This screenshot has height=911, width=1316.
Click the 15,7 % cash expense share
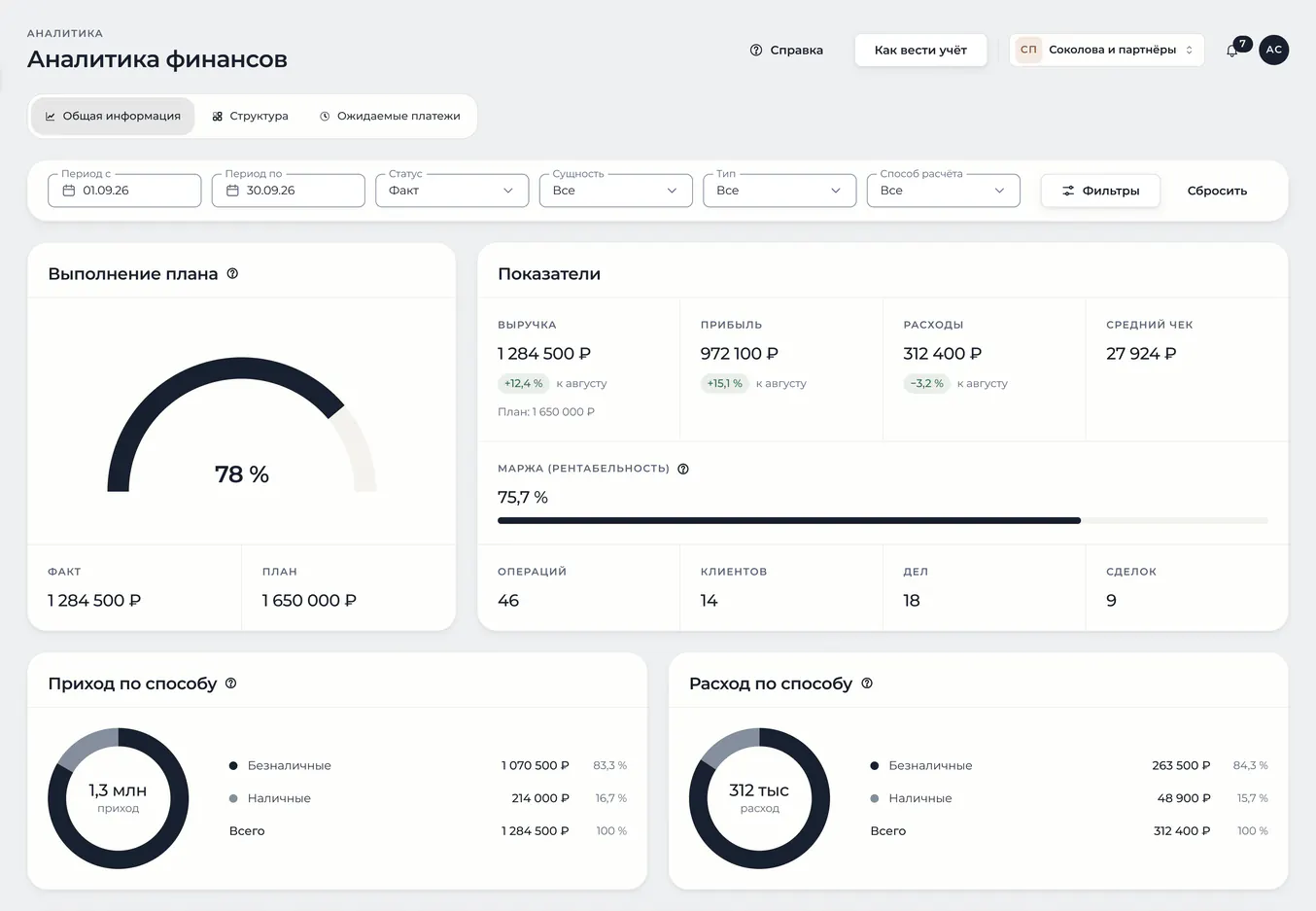(1253, 798)
